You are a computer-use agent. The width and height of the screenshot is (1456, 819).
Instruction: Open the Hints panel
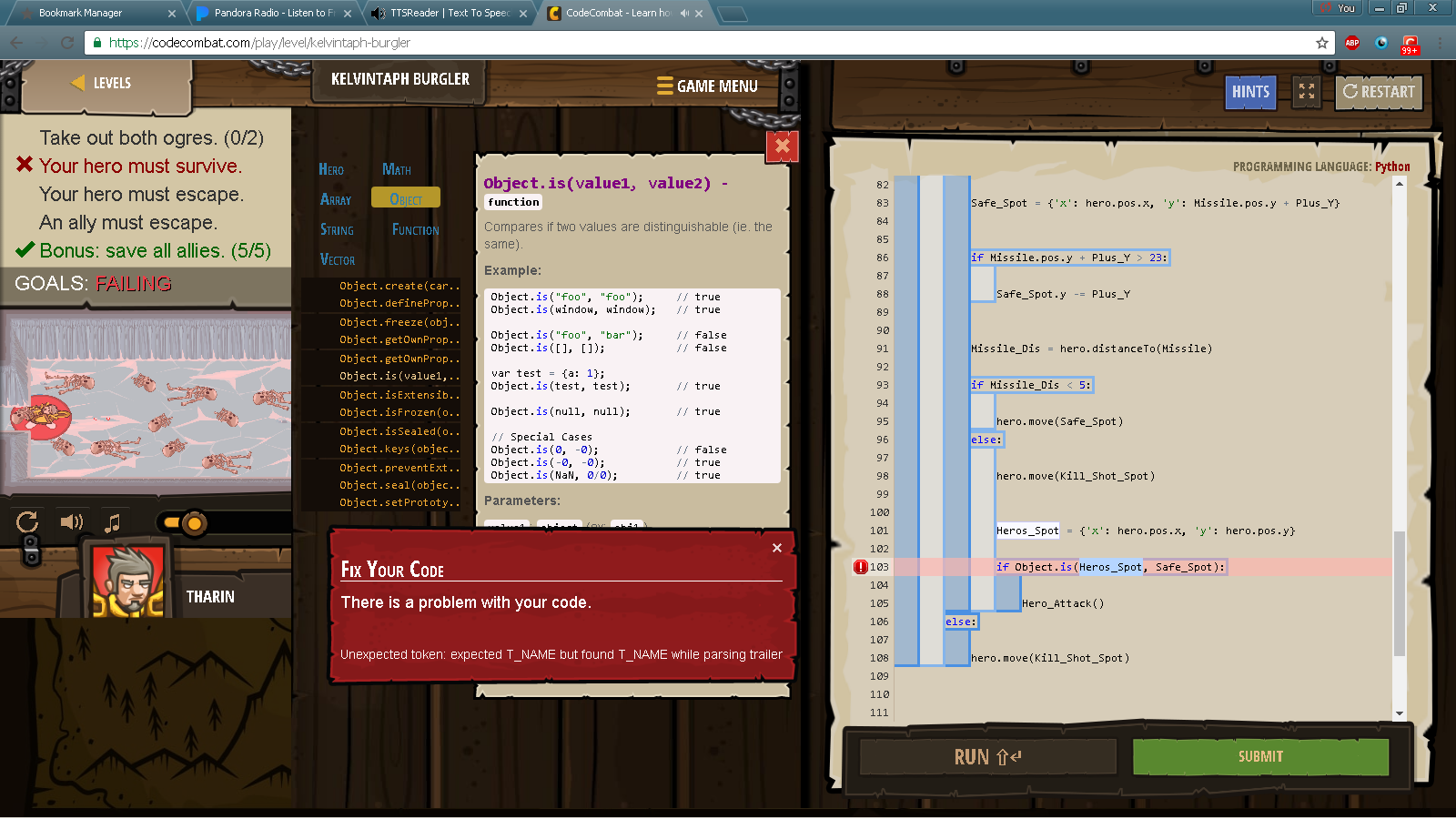1250,92
